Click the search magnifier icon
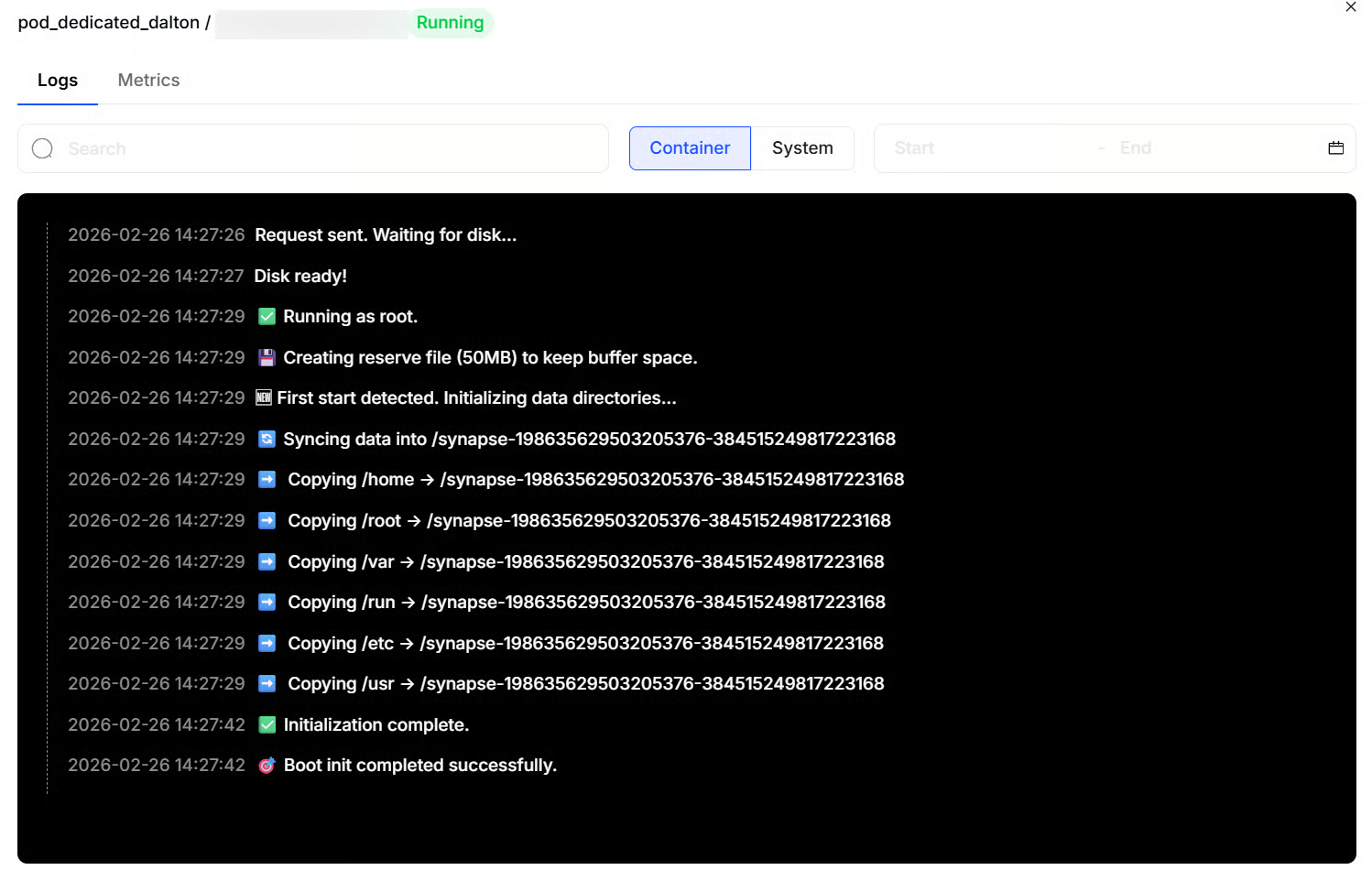The image size is (1372, 881). (42, 148)
